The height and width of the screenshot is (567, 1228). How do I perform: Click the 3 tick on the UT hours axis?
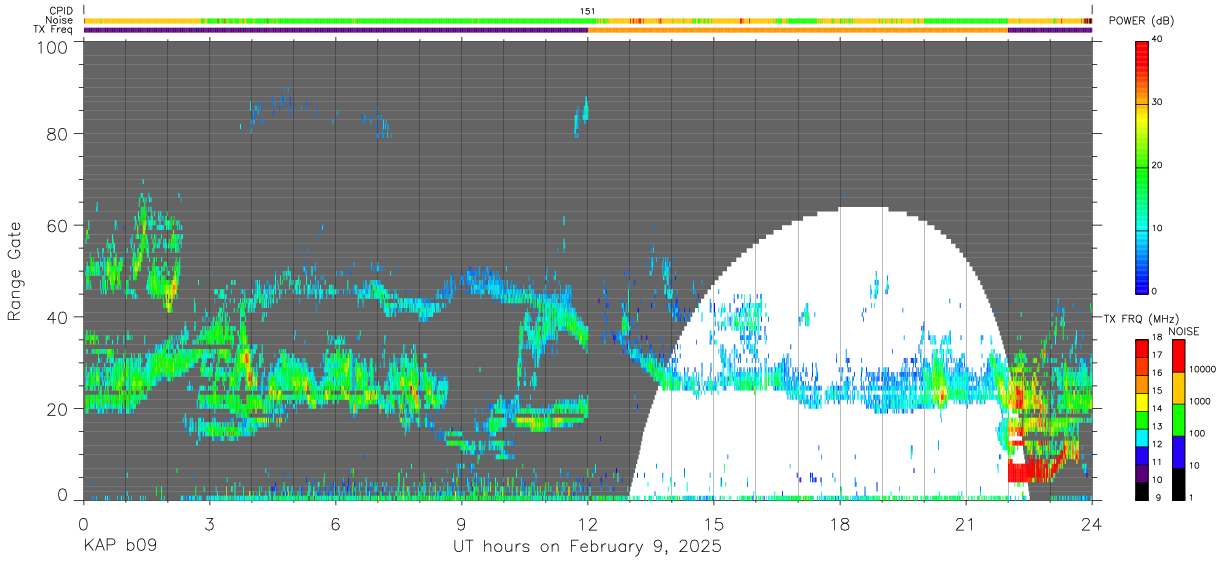(210, 524)
